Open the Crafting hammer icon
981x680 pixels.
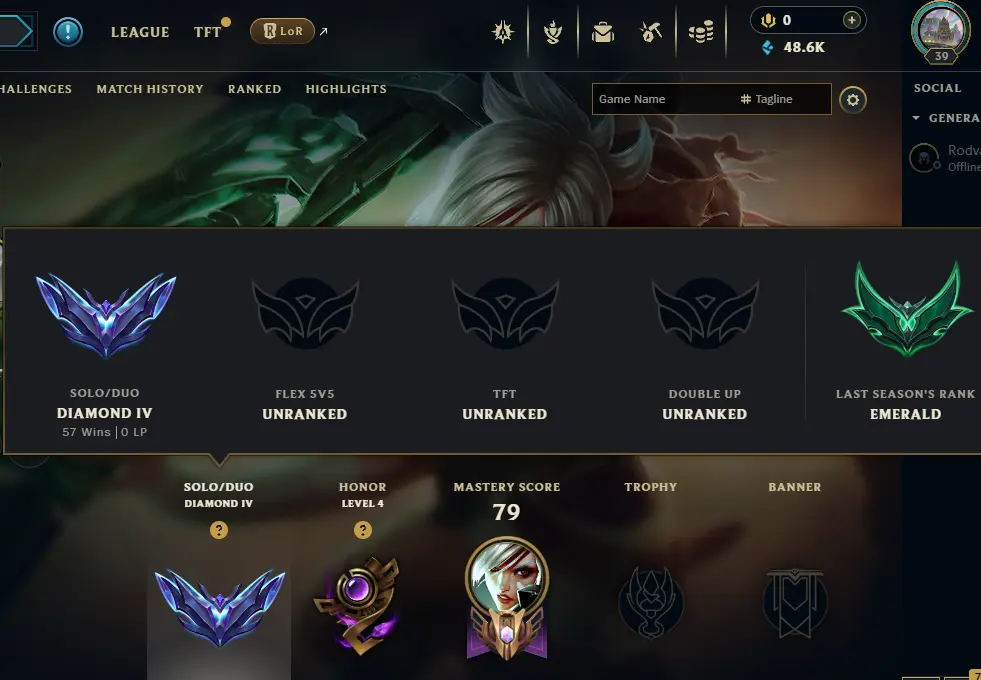click(x=651, y=32)
